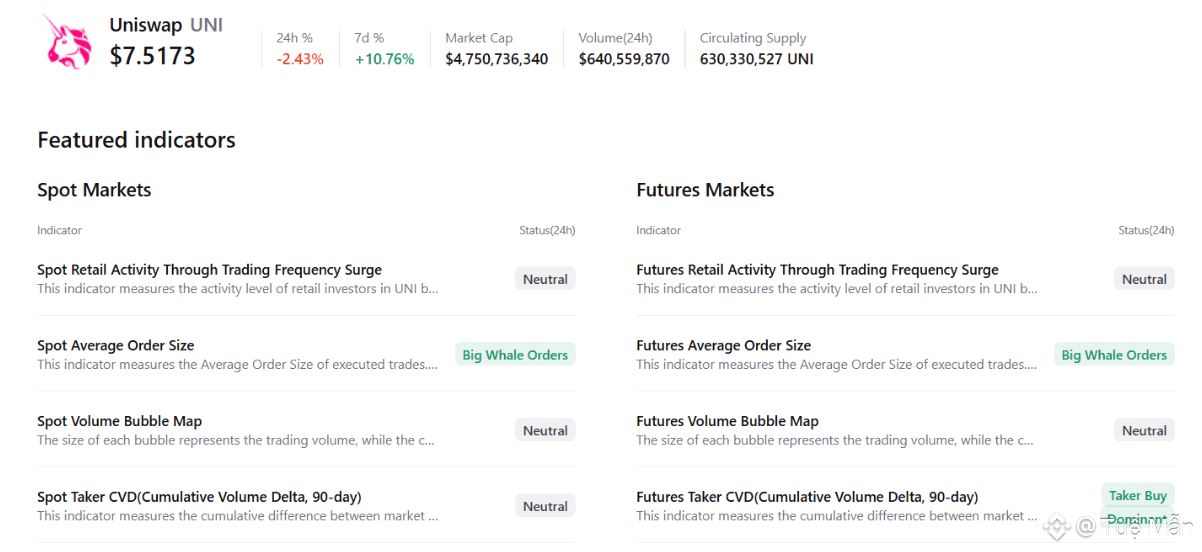Open Spot Retail Activity Through Trading Frequency Surge

[x=209, y=270]
